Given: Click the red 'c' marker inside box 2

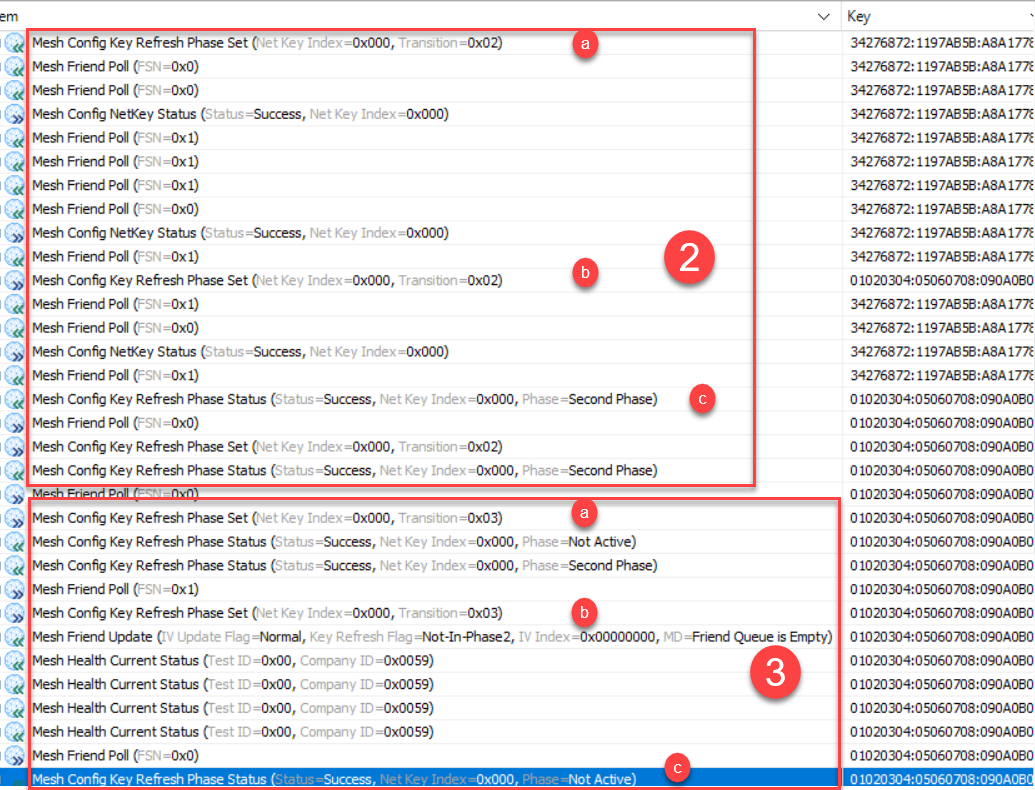Looking at the screenshot, I should 702,399.
